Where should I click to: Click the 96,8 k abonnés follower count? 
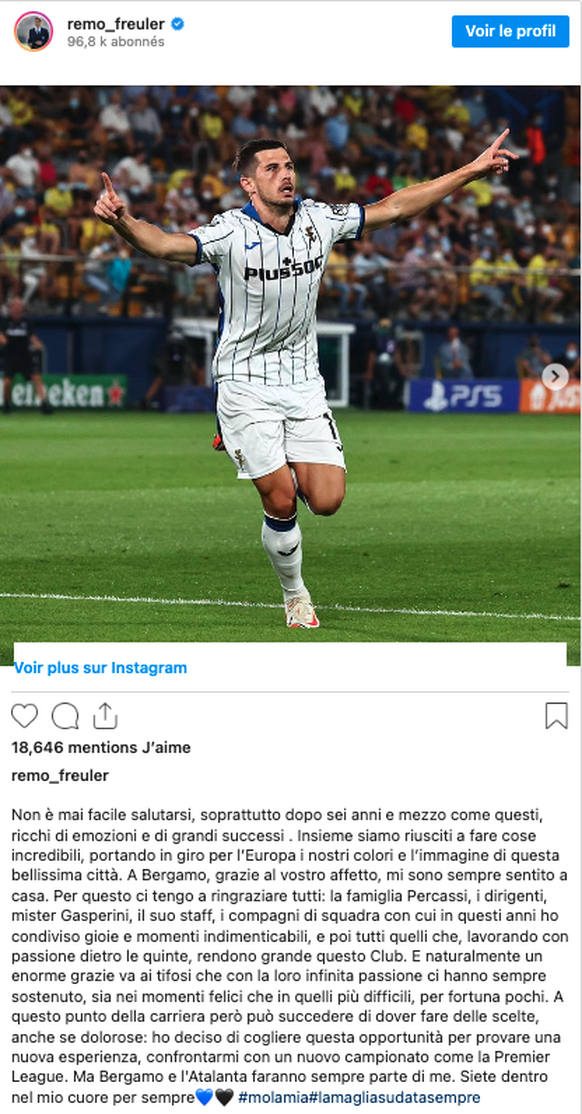pyautogui.click(x=116, y=42)
